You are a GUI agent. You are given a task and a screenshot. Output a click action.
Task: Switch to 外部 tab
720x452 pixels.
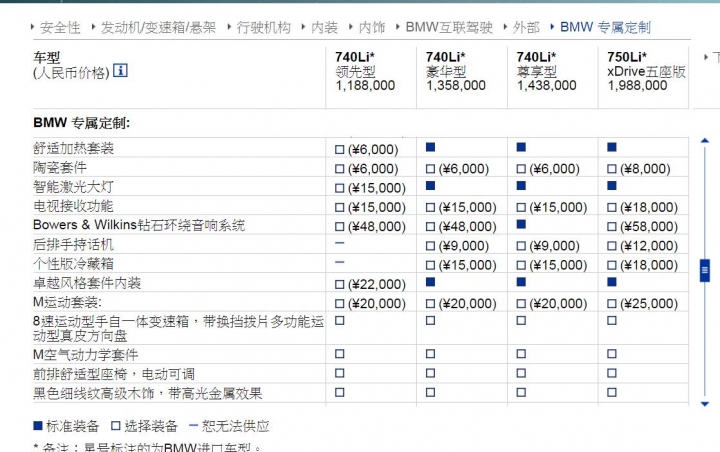click(526, 28)
